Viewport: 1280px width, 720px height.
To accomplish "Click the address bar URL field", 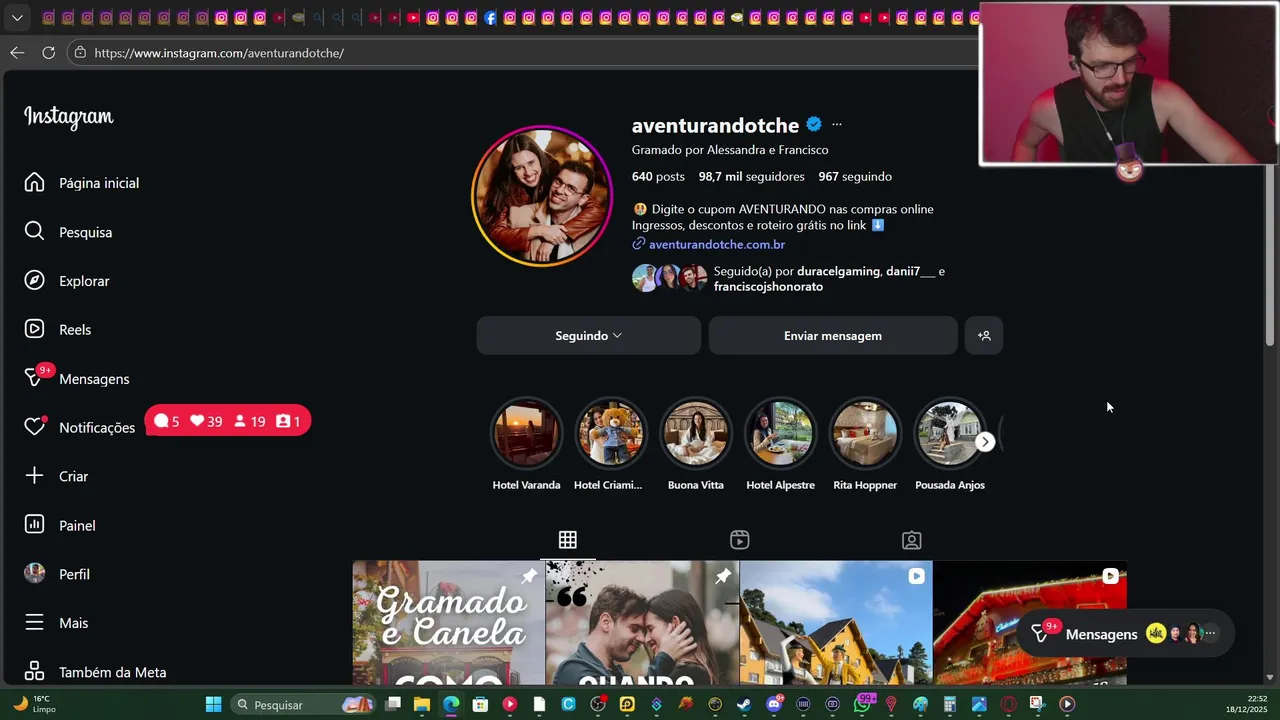I will point(520,52).
